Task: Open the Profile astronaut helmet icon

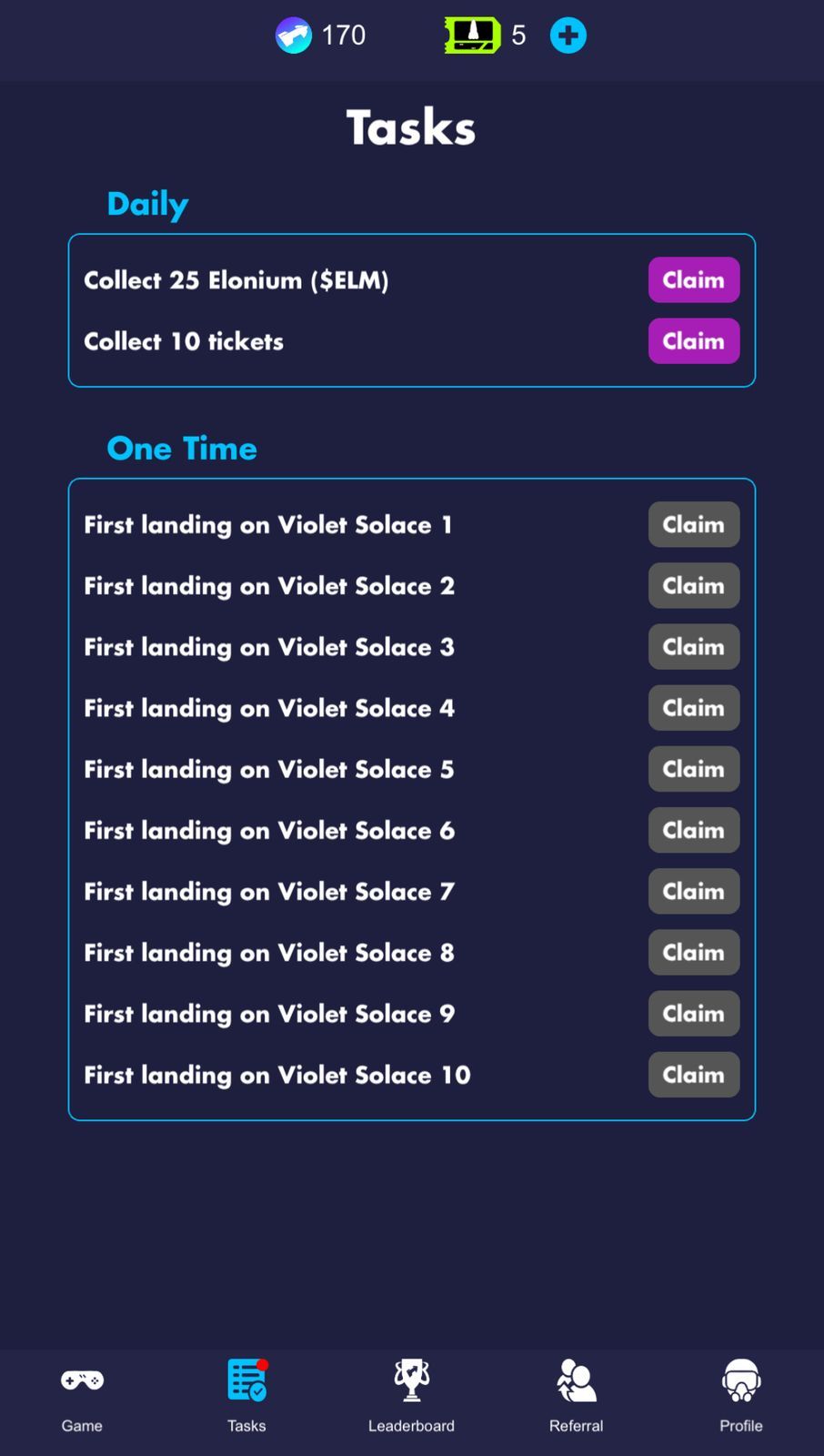Action: point(740,1380)
